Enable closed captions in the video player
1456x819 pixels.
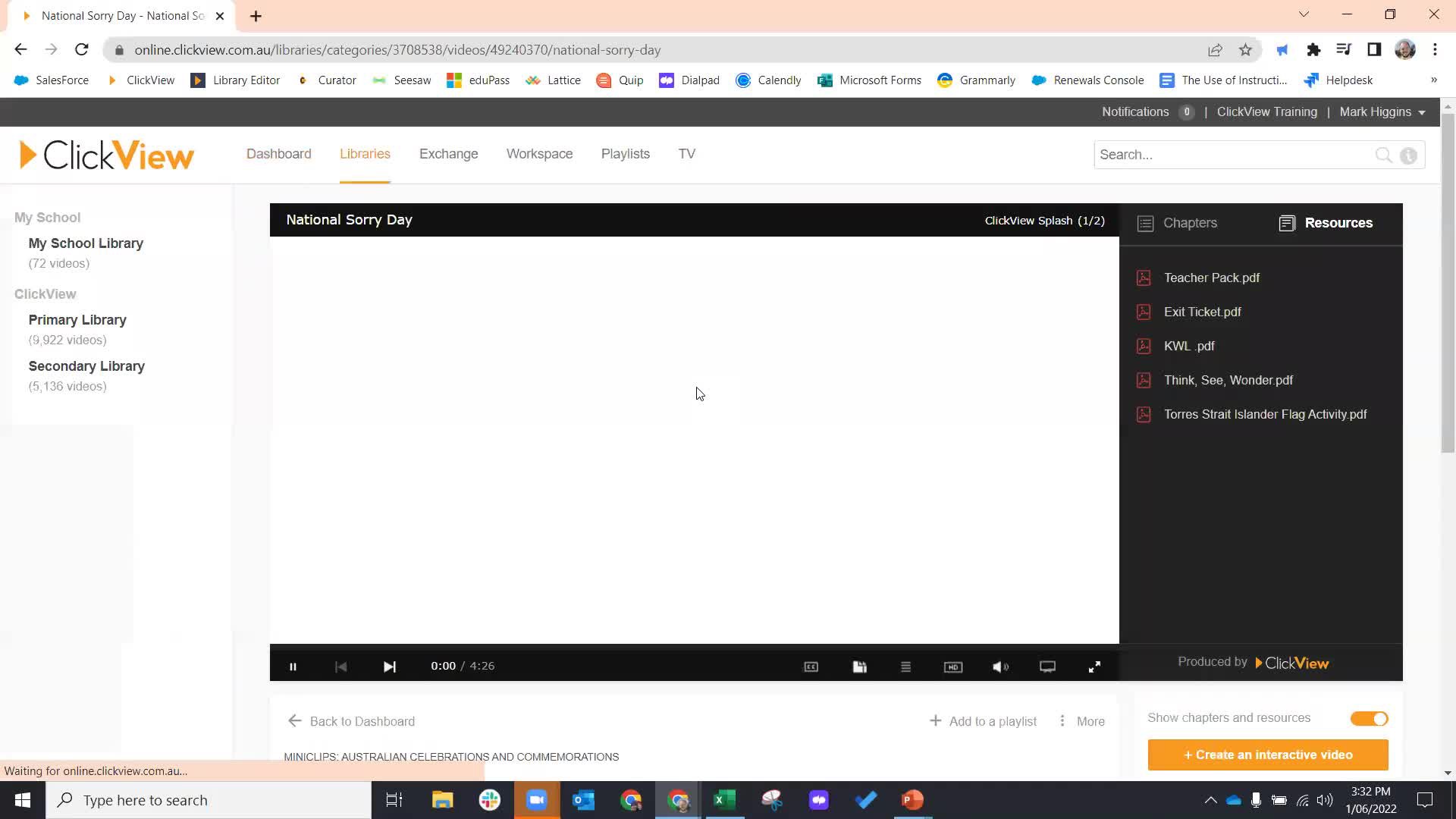(x=811, y=666)
